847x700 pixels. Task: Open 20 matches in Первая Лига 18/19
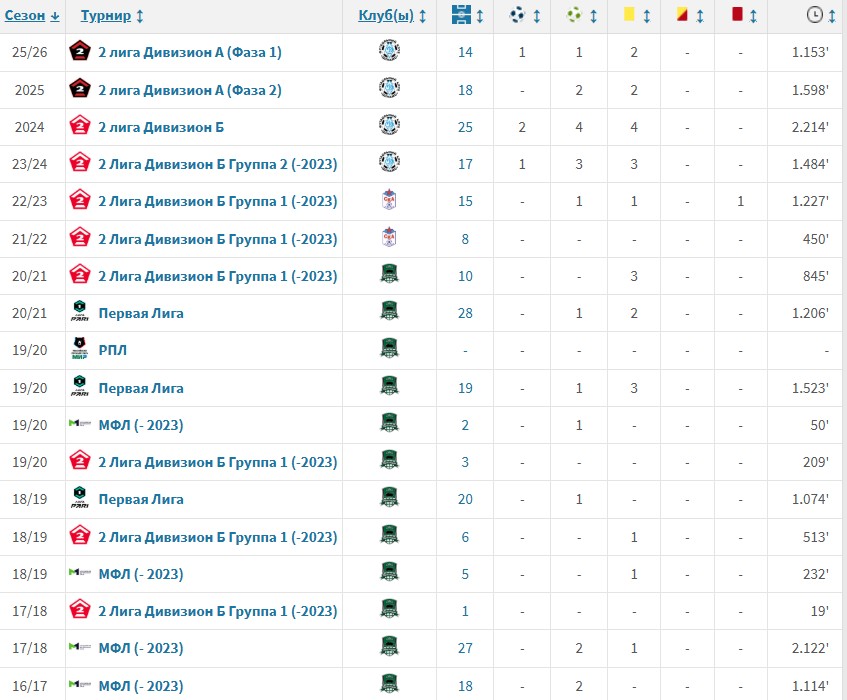click(x=465, y=500)
